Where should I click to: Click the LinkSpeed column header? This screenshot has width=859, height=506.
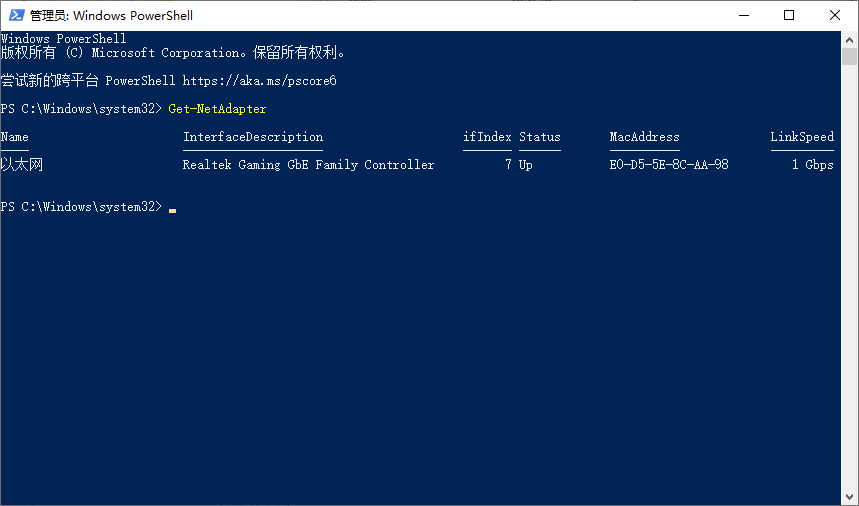coord(802,137)
